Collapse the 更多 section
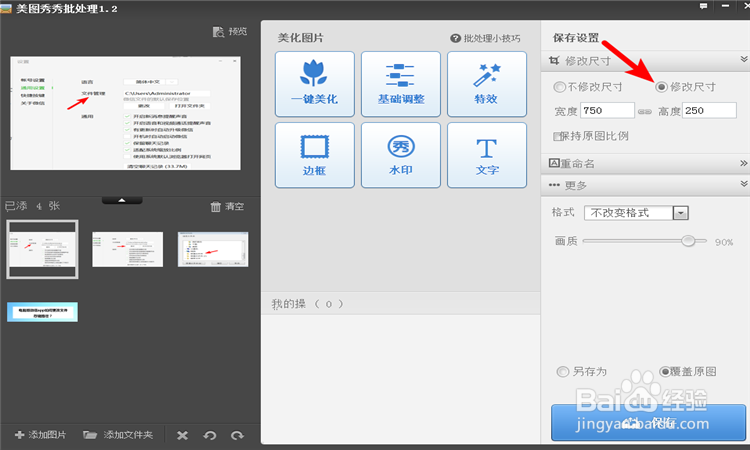Screen dimensions: 750x450 point(645,185)
